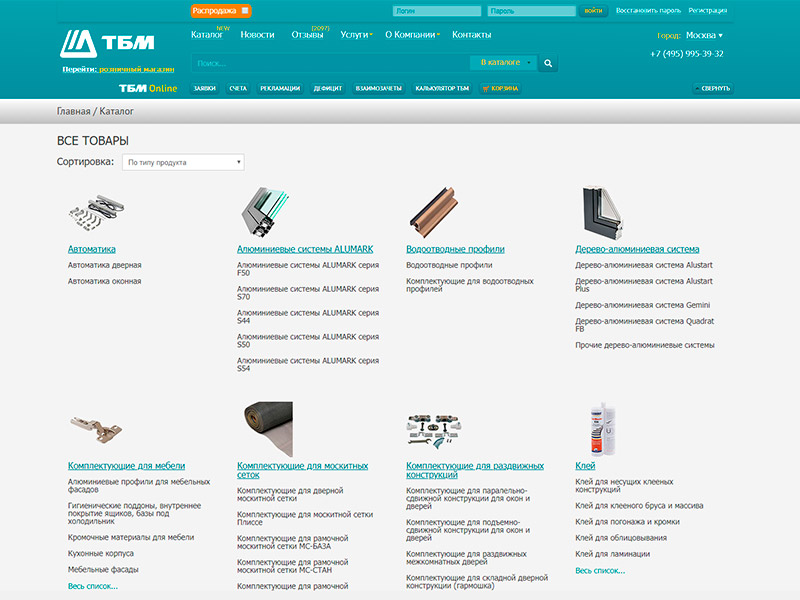Open the Новости menu item
This screenshot has width=800, height=600.
coord(257,35)
